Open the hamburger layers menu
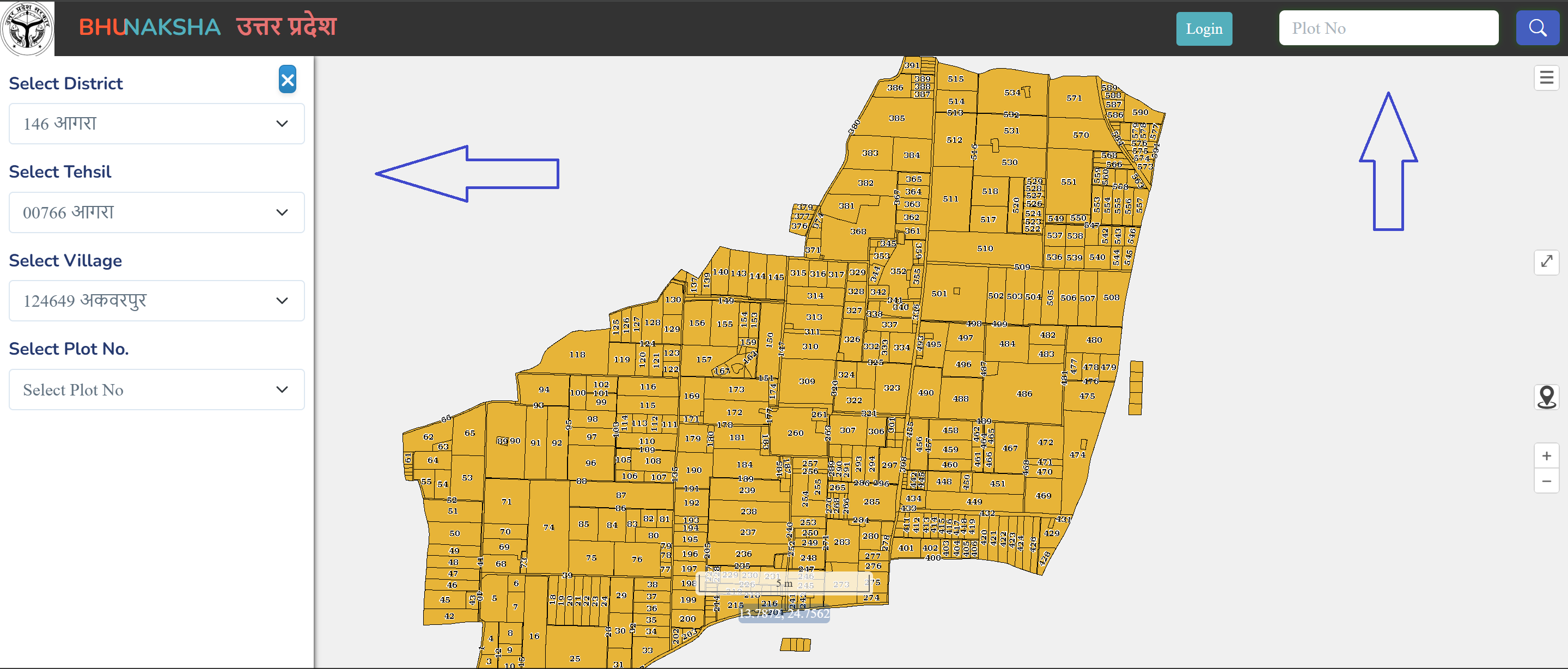This screenshot has height=669, width=1568. click(x=1546, y=77)
